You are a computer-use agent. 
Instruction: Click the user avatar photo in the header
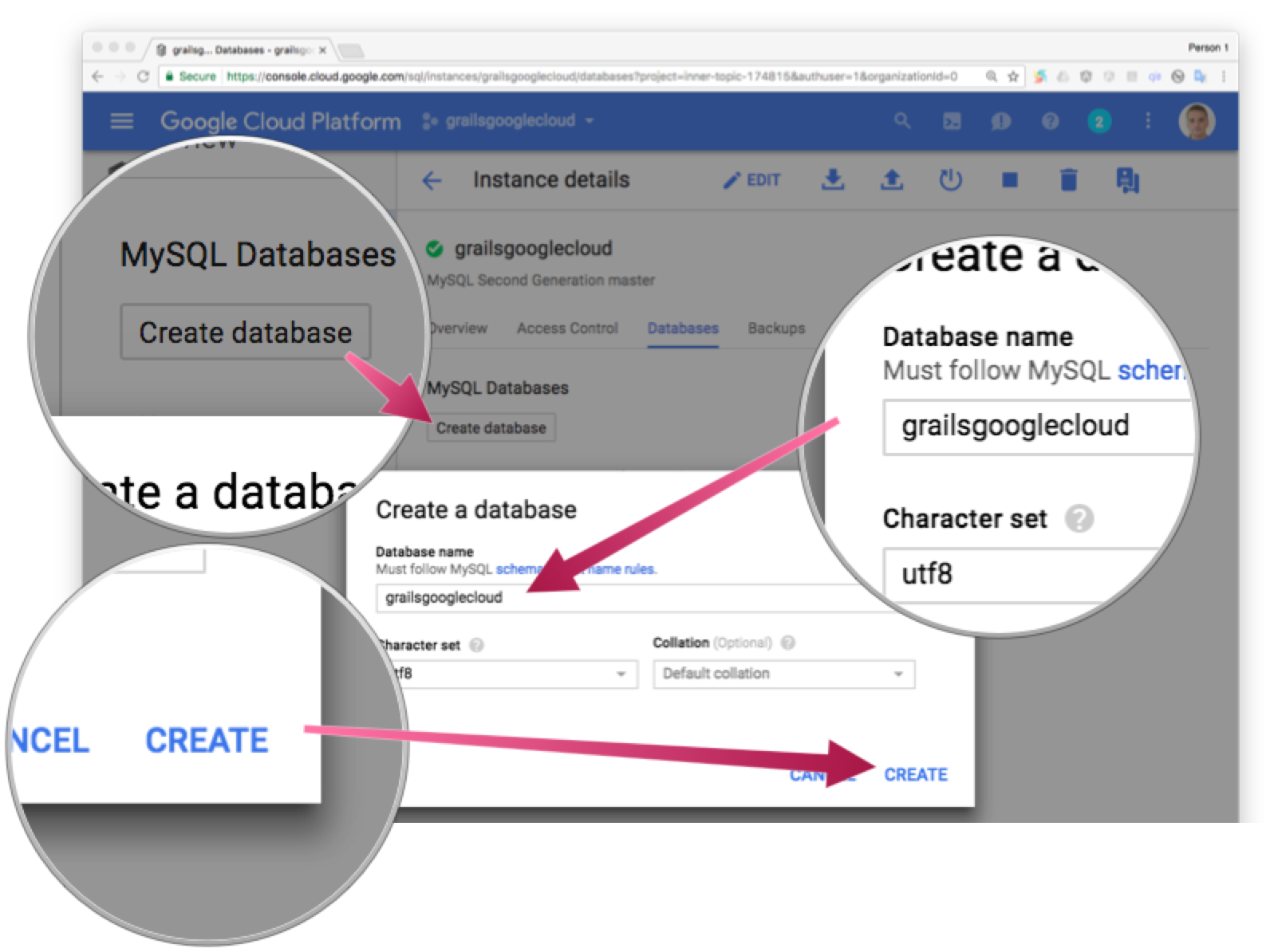pyautogui.click(x=1197, y=121)
